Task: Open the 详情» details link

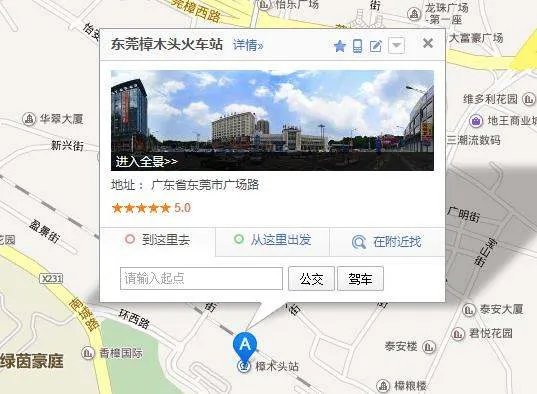Action: coord(248,45)
